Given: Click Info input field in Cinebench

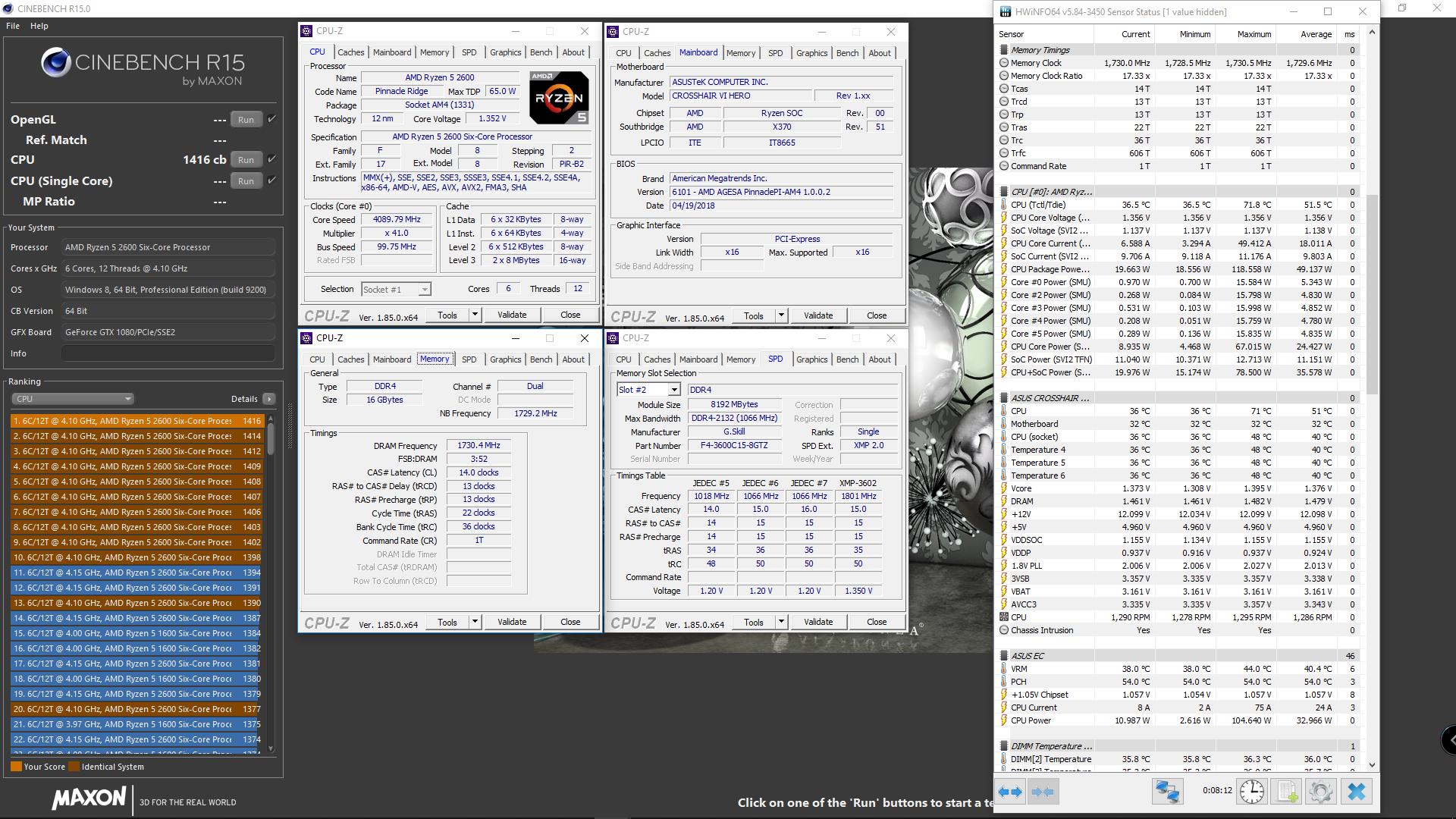Looking at the screenshot, I should (x=168, y=353).
